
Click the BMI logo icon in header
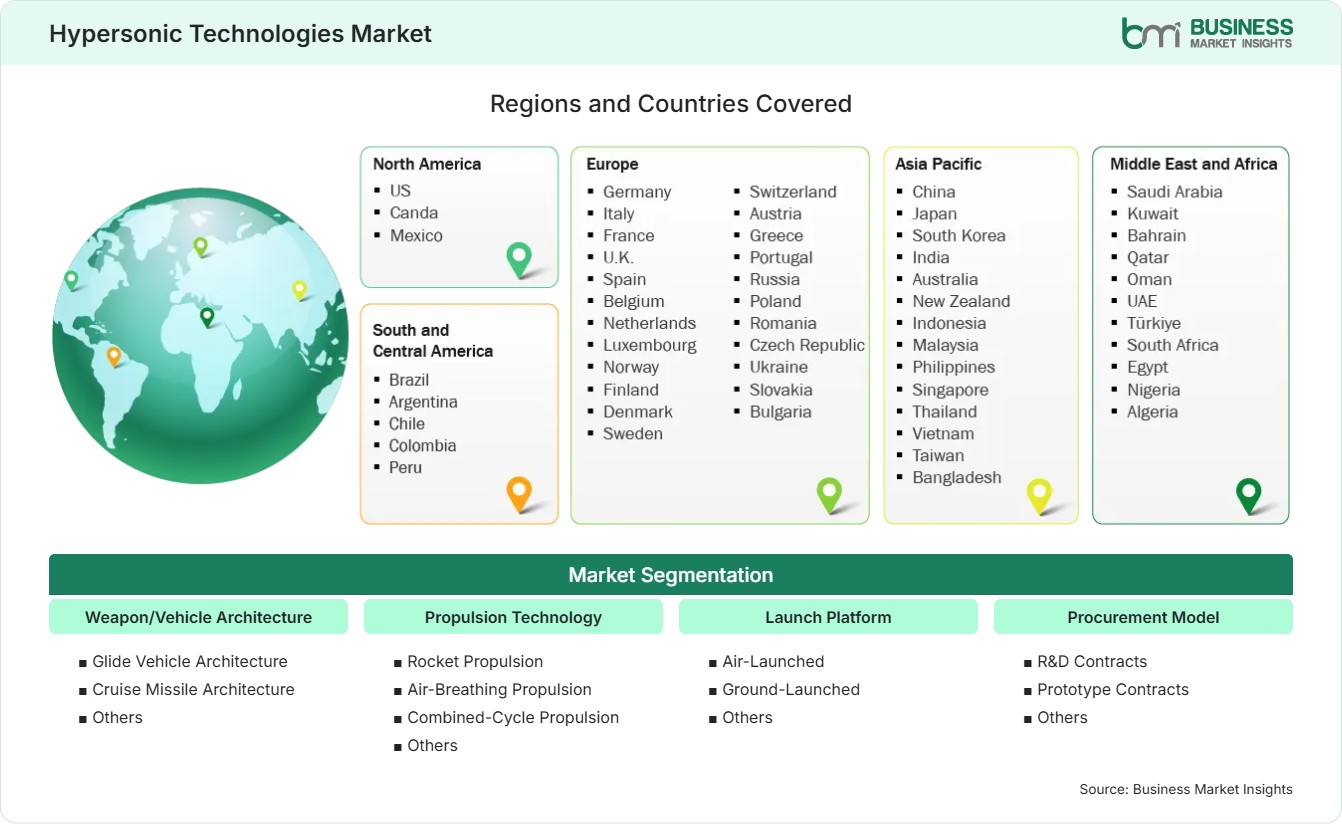coord(1151,32)
